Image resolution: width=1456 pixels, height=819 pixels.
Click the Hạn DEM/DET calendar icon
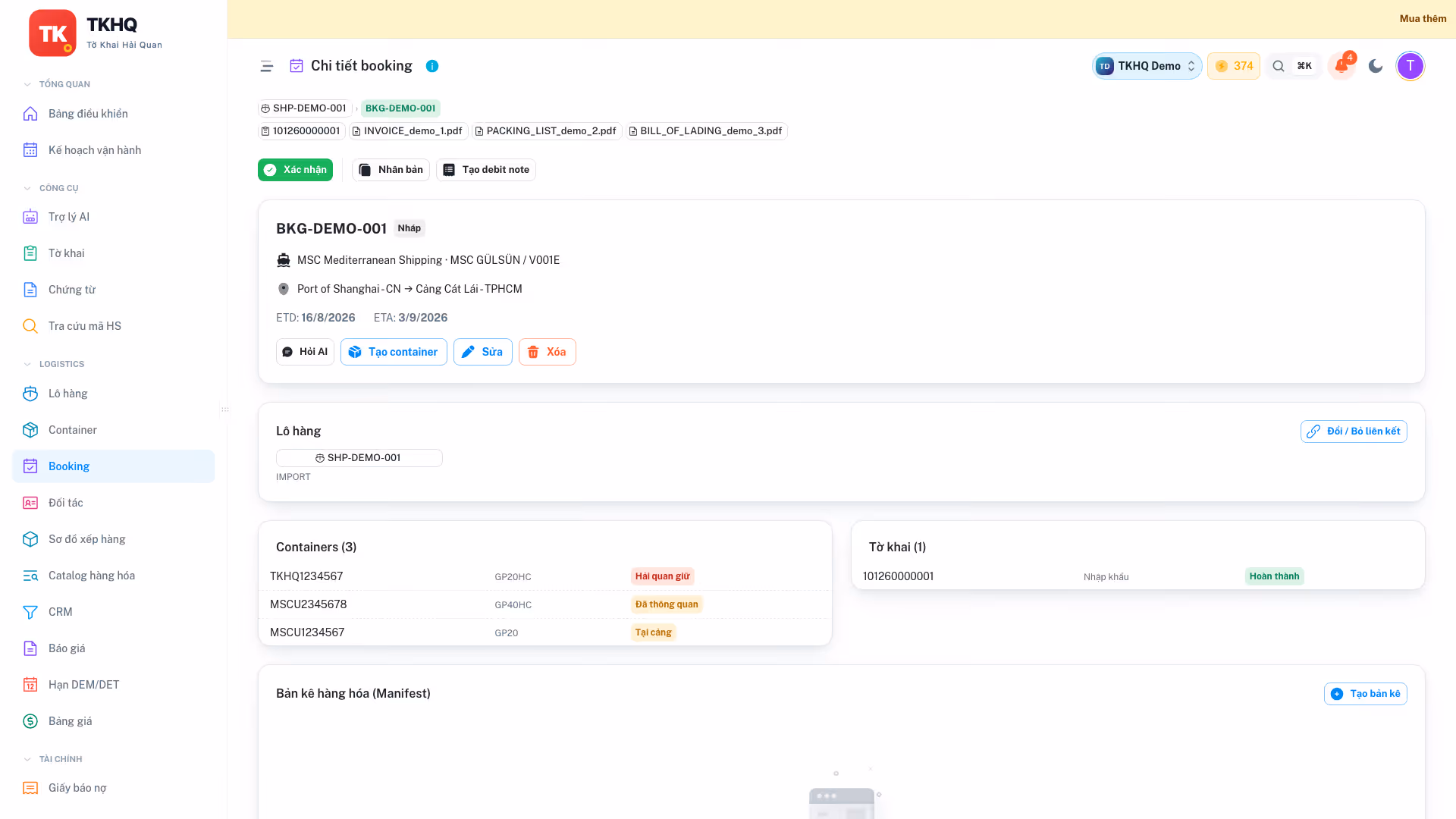point(30,685)
